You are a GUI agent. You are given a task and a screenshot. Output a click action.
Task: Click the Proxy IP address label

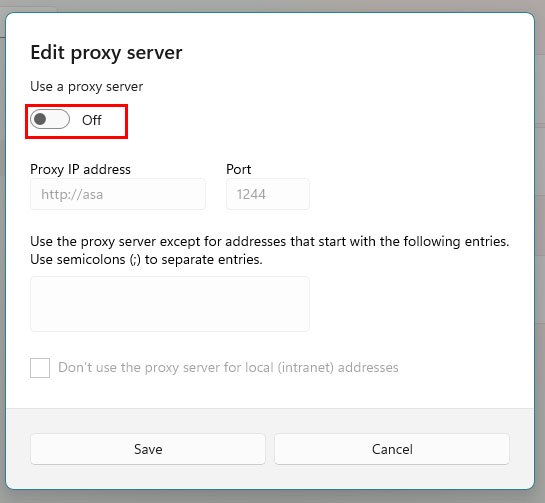click(x=80, y=170)
